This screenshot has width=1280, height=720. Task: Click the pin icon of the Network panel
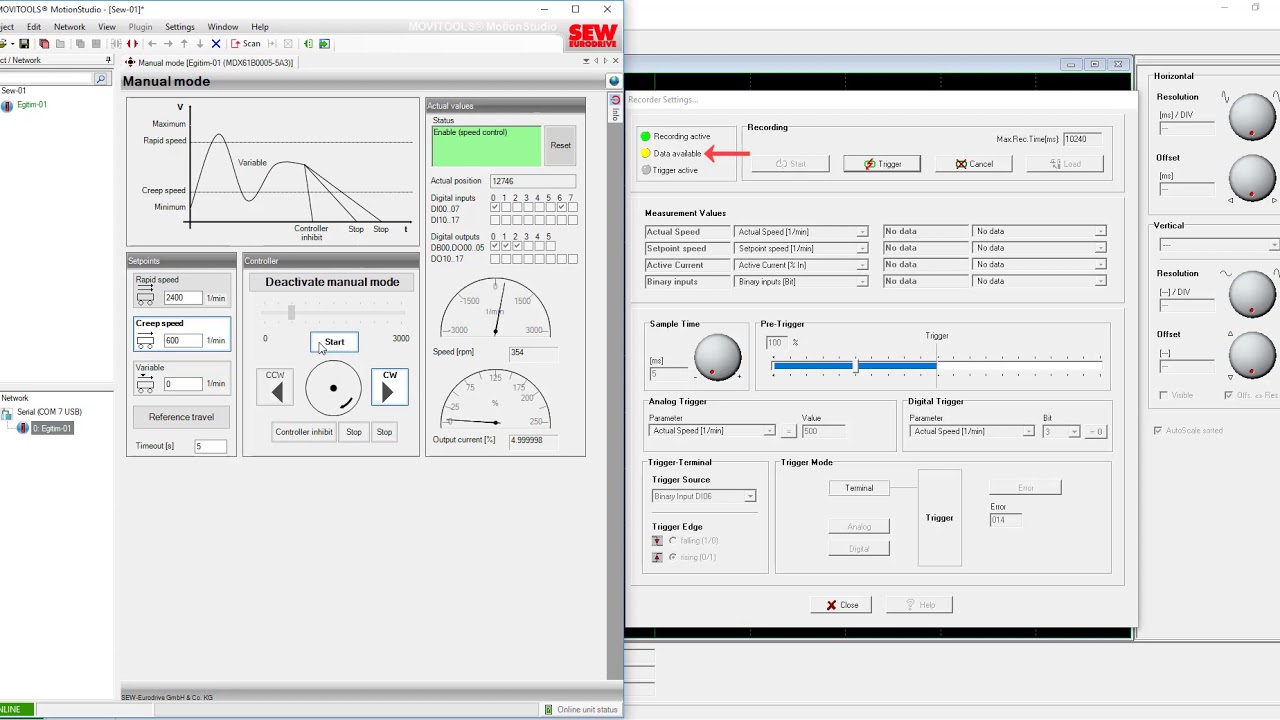coord(108,60)
